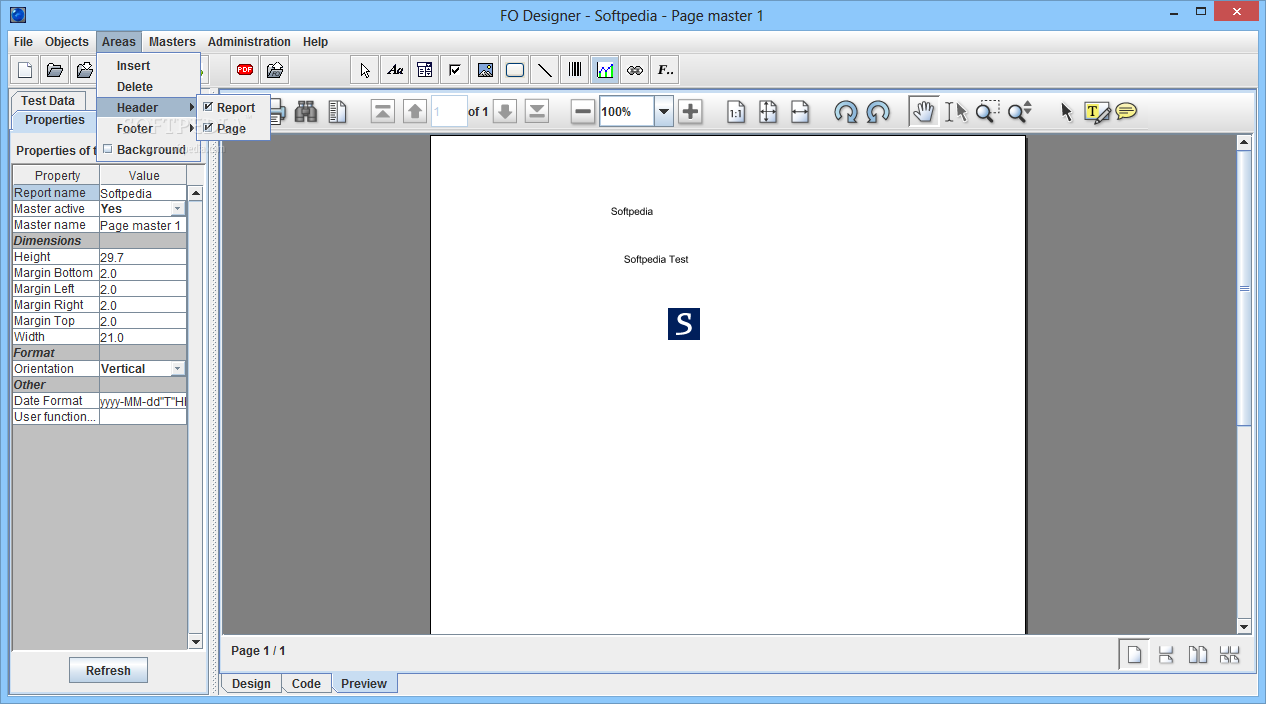Switch to continuous page view icon
The width and height of the screenshot is (1266, 704).
tap(1166, 655)
